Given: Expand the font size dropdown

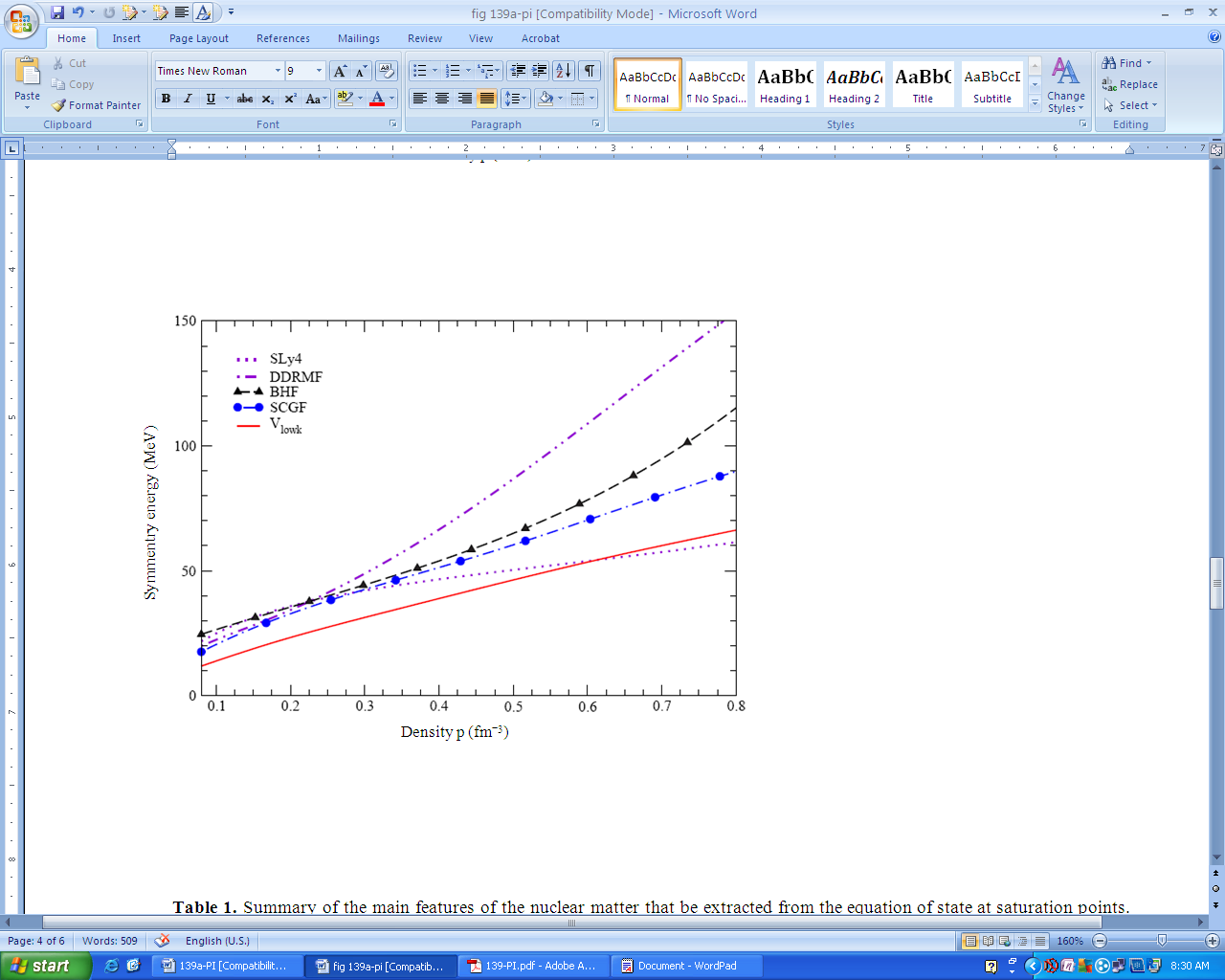Looking at the screenshot, I should (x=319, y=71).
